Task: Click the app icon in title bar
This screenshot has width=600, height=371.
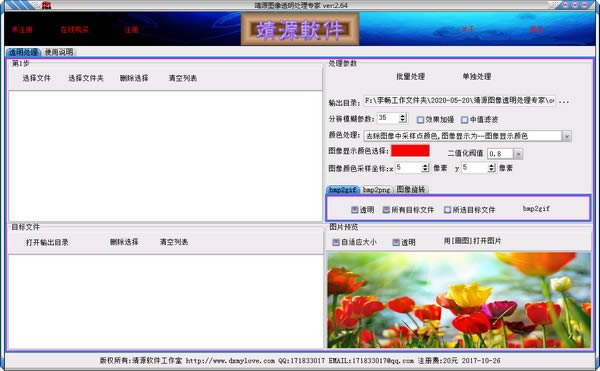Action: pyautogui.click(x=46, y=5)
